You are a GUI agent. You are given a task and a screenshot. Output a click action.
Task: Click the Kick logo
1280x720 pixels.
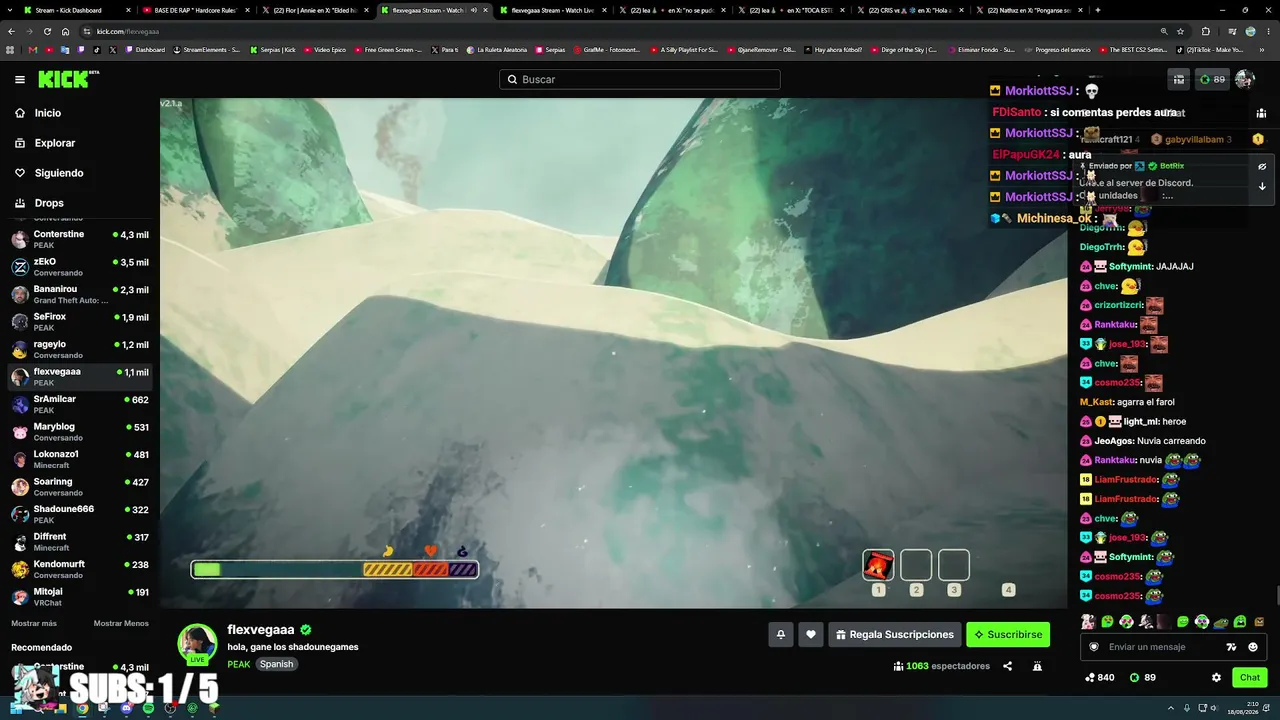point(63,79)
